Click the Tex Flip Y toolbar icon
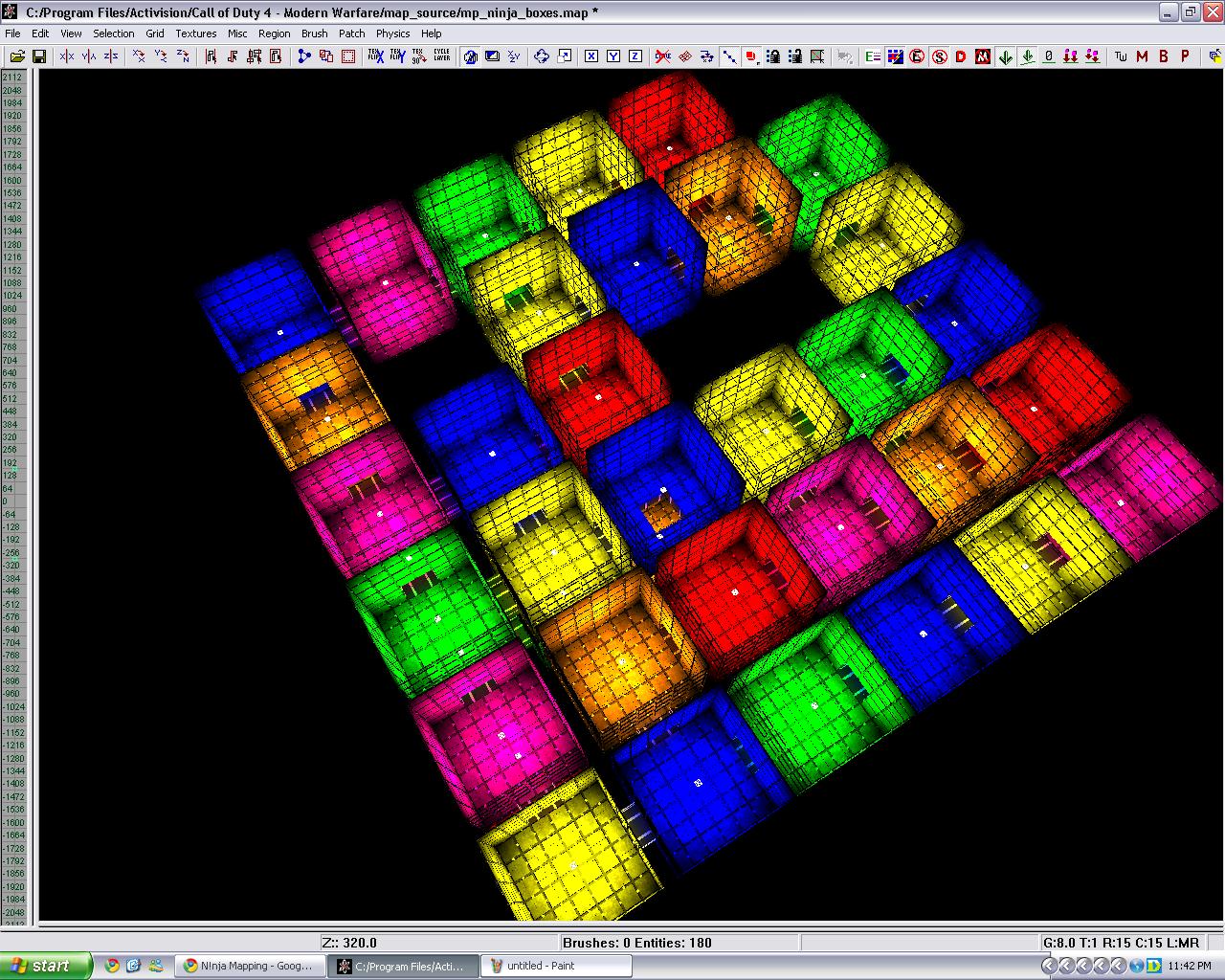The height and width of the screenshot is (980, 1225). click(x=397, y=56)
